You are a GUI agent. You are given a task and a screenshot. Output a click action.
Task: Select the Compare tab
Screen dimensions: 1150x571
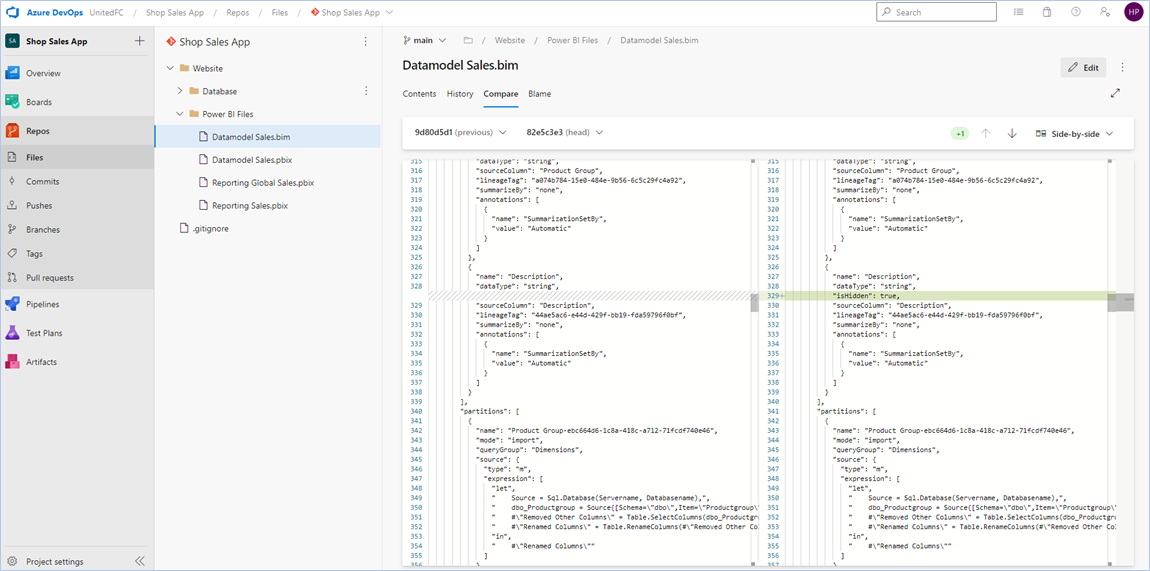(x=501, y=94)
